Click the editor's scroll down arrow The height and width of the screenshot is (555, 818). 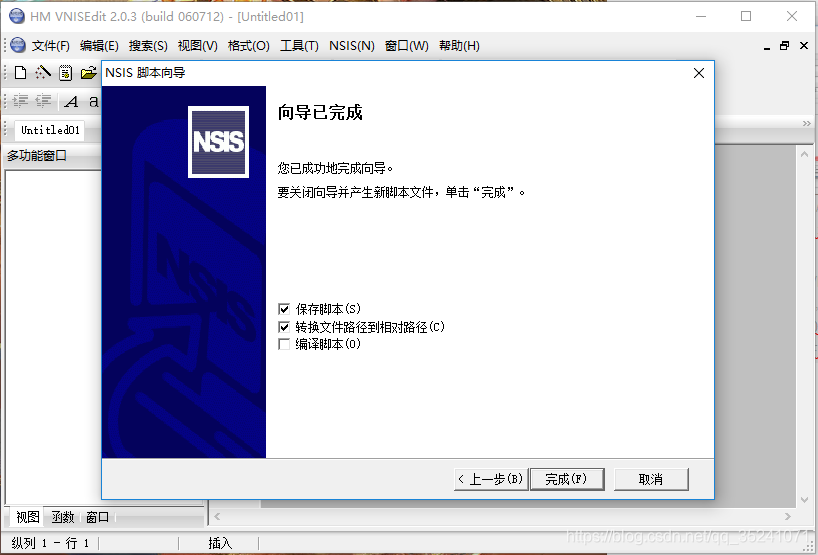tap(804, 500)
